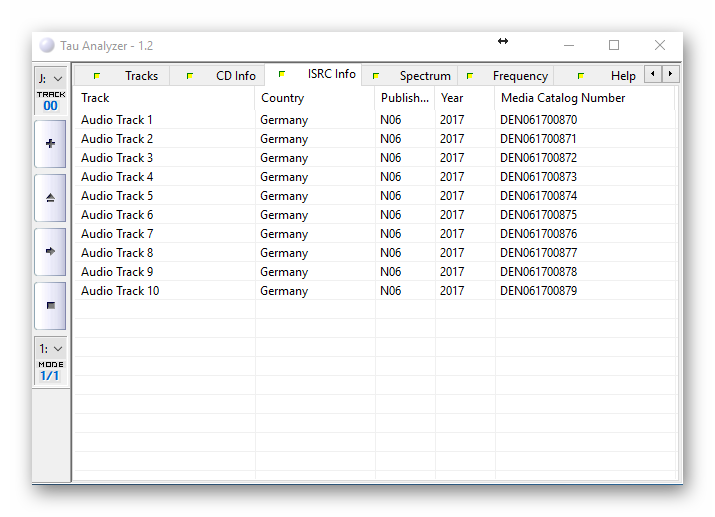This screenshot has width=715, height=517.
Task: Select the Audio Track 5 row
Action: click(117, 196)
